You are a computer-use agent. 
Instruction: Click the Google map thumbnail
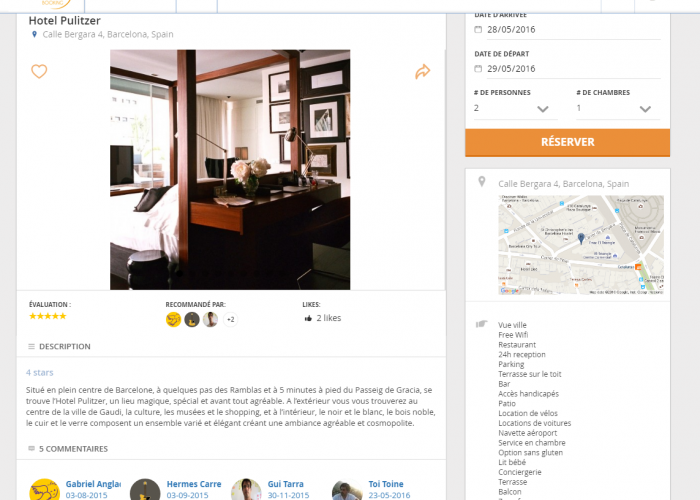click(x=581, y=245)
